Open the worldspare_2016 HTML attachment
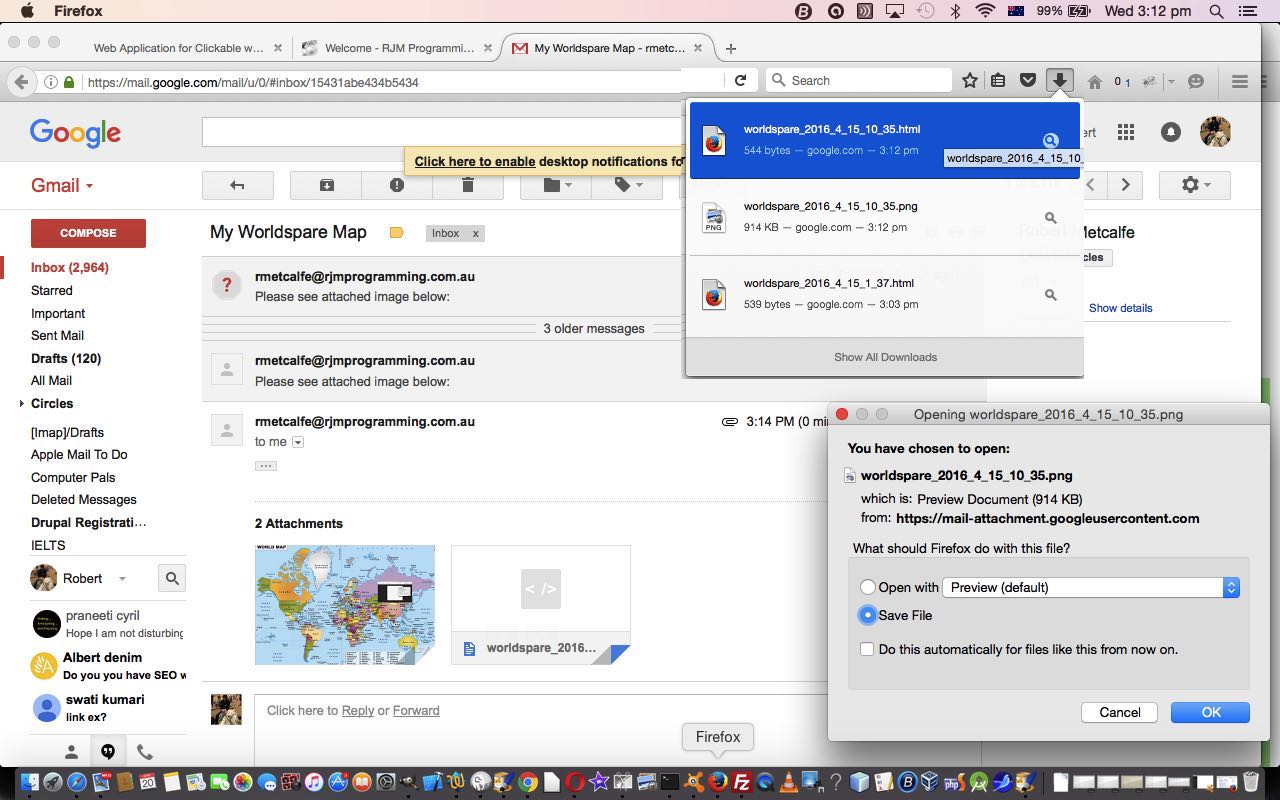This screenshot has width=1280, height=800. (541, 605)
